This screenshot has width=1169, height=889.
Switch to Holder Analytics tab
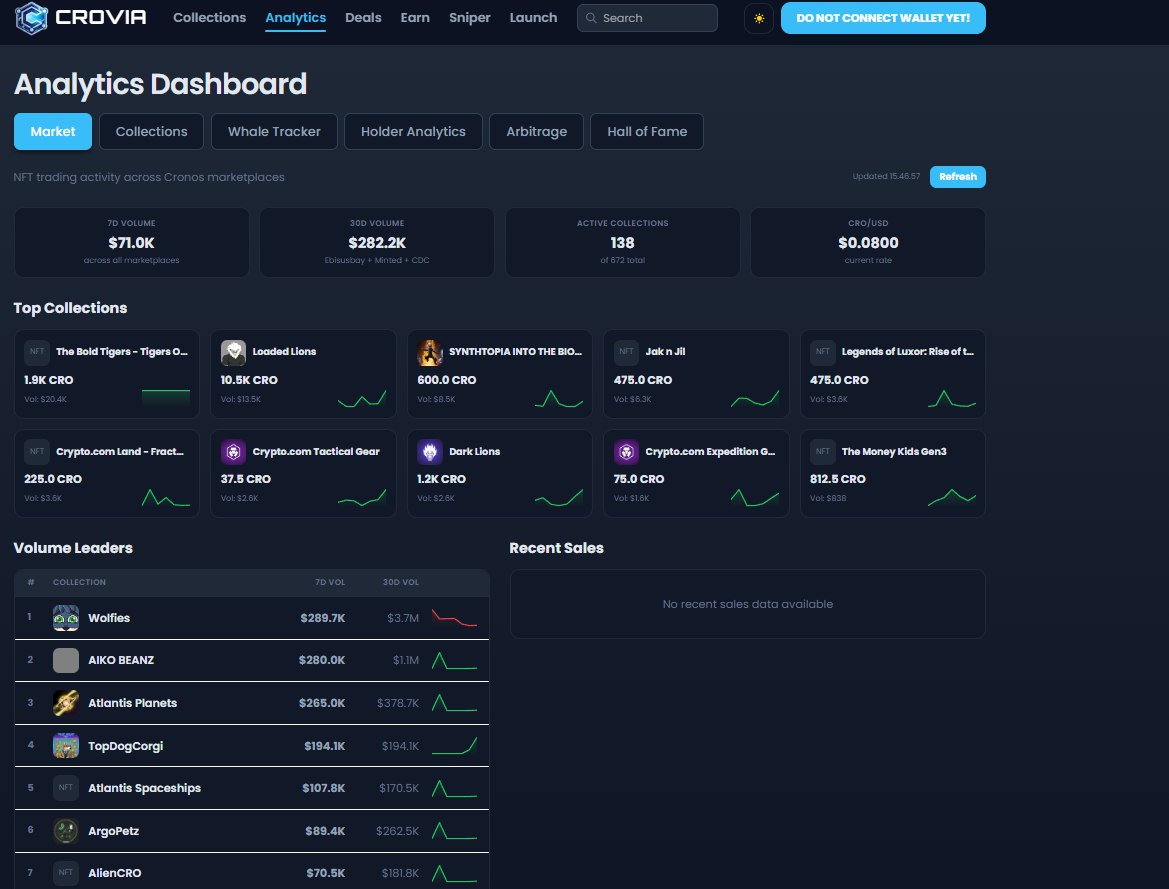point(413,131)
